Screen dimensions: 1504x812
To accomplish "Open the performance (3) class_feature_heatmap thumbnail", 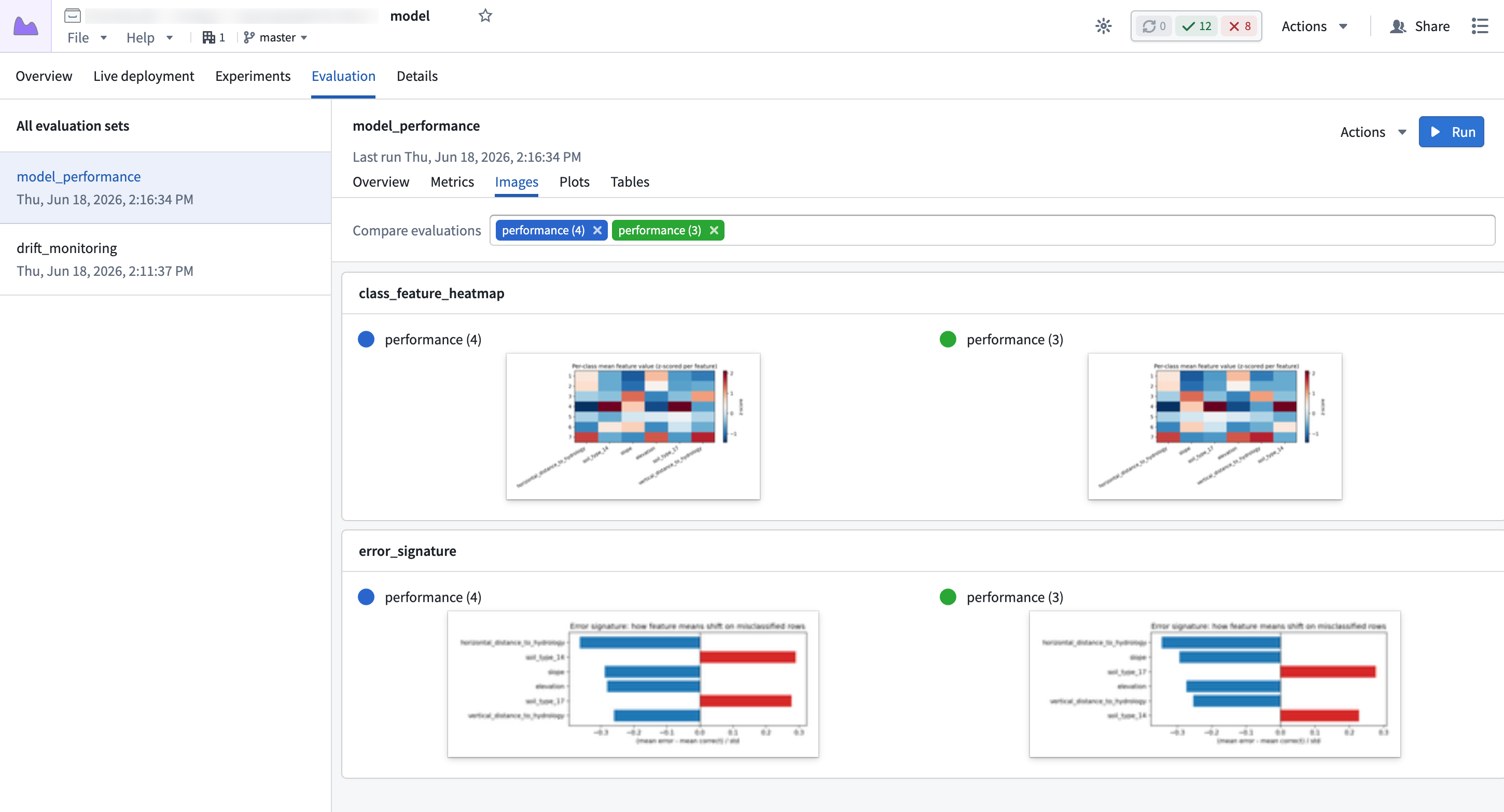I will 1215,426.
